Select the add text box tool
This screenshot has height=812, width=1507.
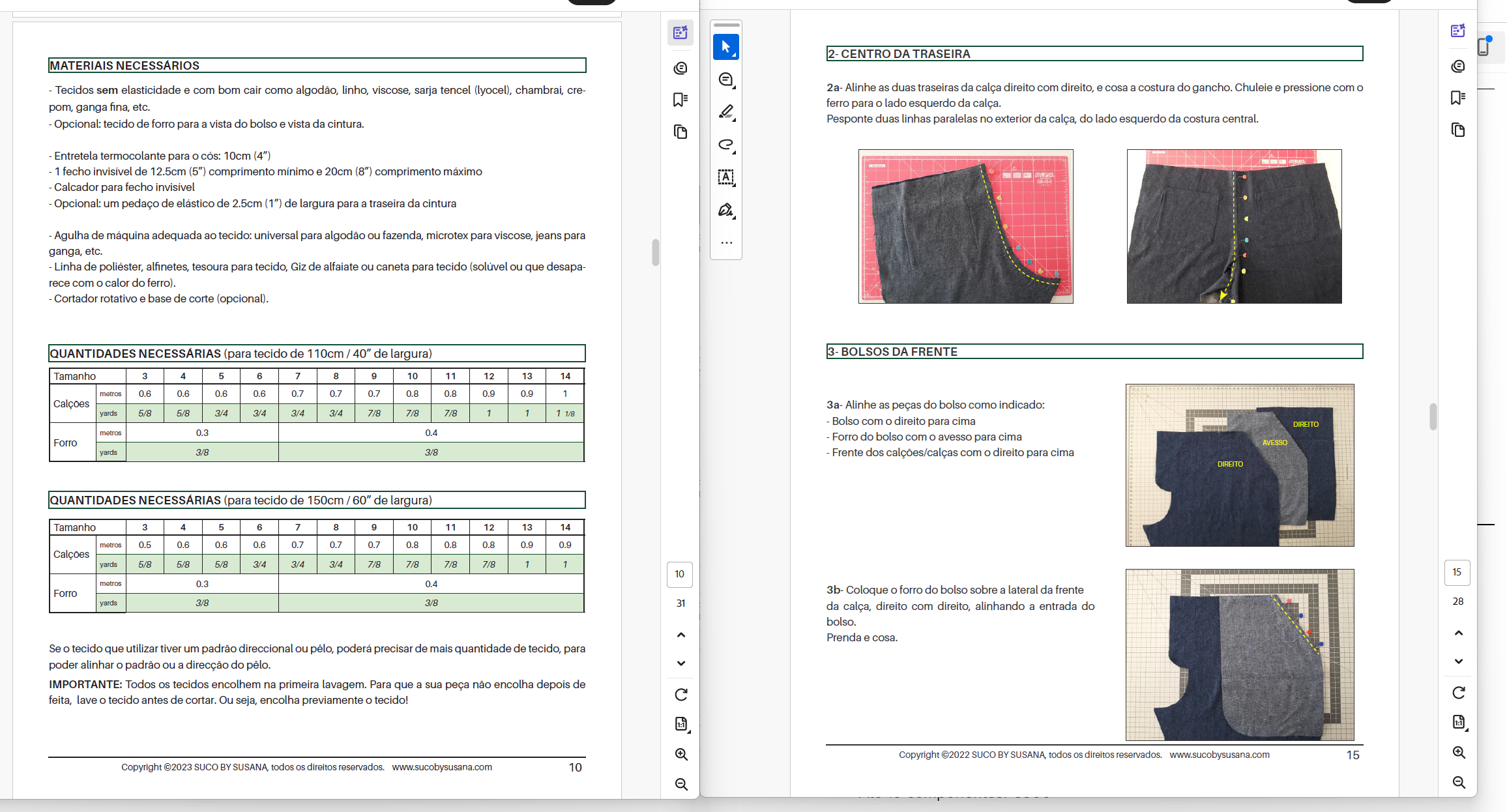pyautogui.click(x=725, y=177)
